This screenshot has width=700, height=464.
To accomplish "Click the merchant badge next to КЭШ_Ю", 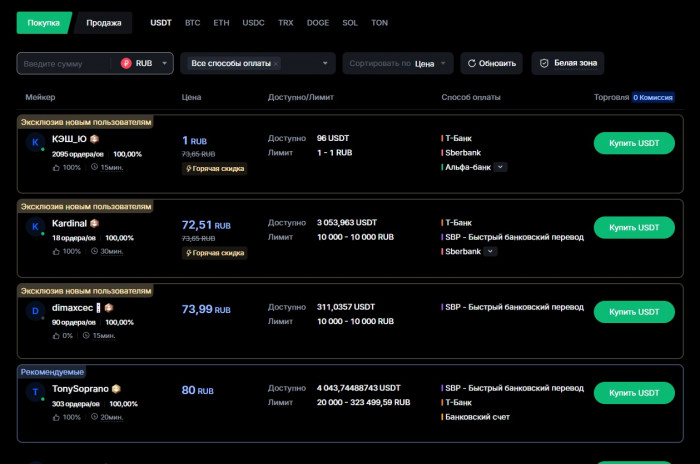I will [x=94, y=139].
